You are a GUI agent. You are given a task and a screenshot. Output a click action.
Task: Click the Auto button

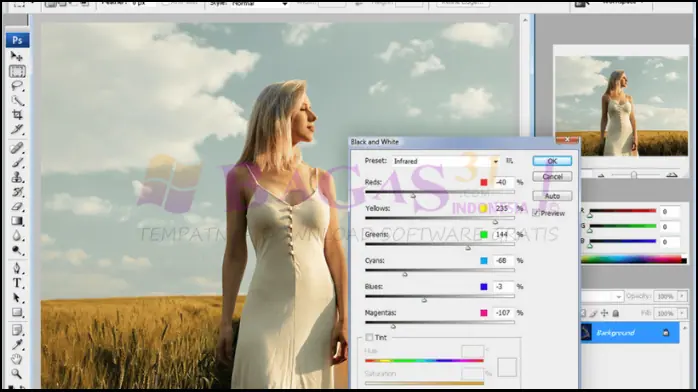(x=552, y=196)
